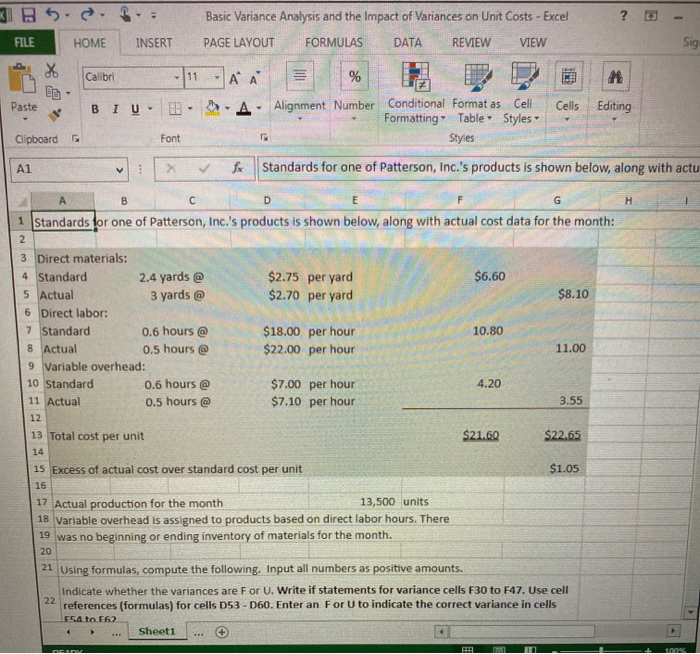
Task: Click the Undo arrow icon
Action: click(53, 15)
